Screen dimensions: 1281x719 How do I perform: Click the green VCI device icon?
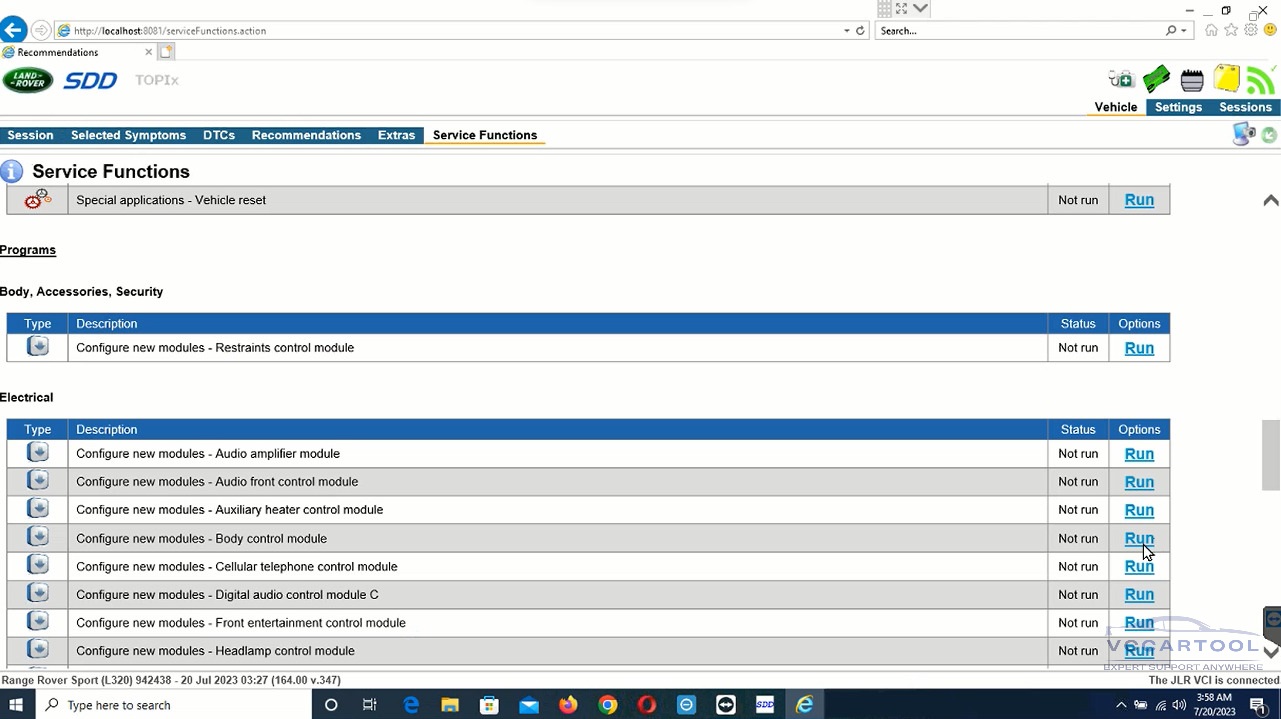click(1156, 79)
